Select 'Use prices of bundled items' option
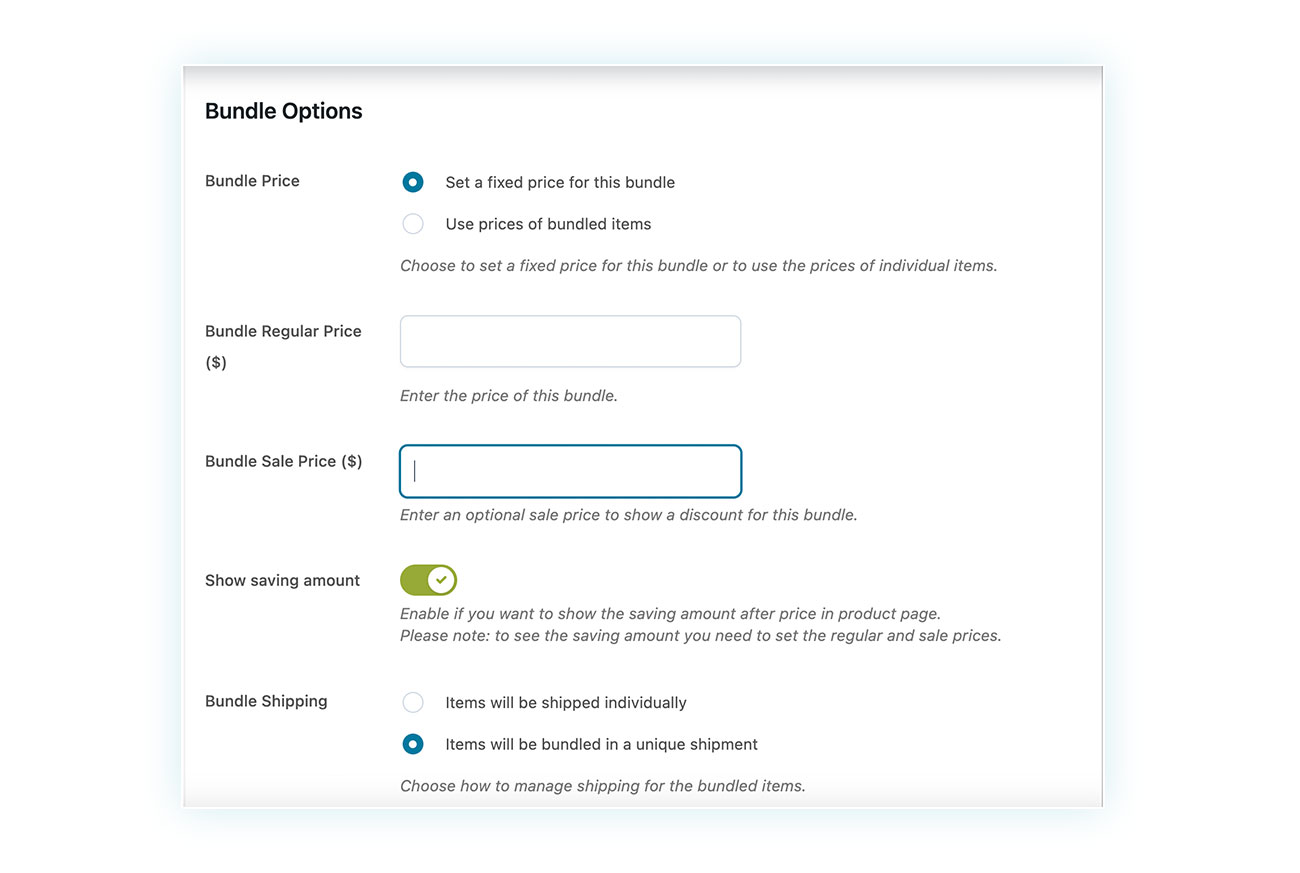This screenshot has height=873, width=1300. (412, 224)
